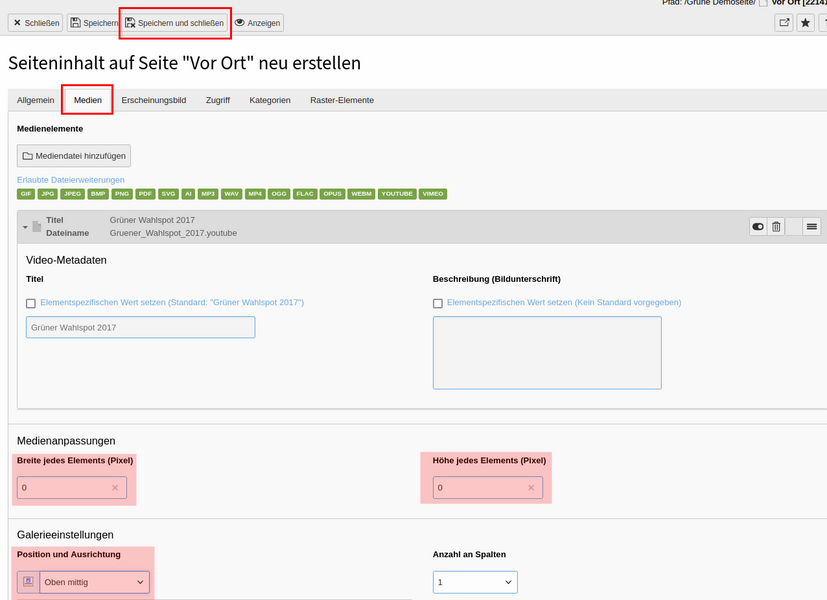Open Position und Ausrichtung dropdown
This screenshot has width=827, height=600.
tap(94, 582)
